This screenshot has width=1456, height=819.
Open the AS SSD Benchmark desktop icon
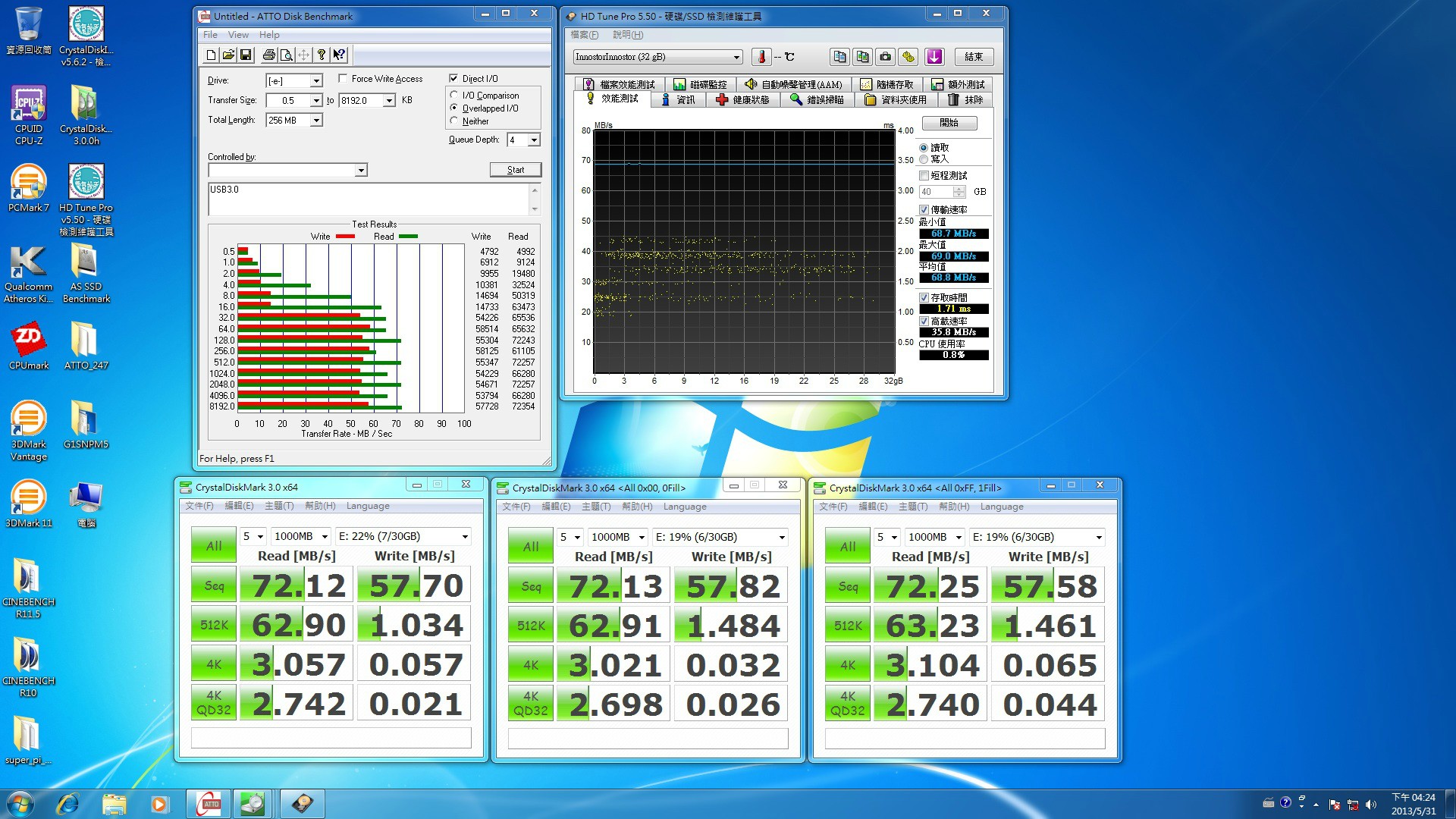86,275
